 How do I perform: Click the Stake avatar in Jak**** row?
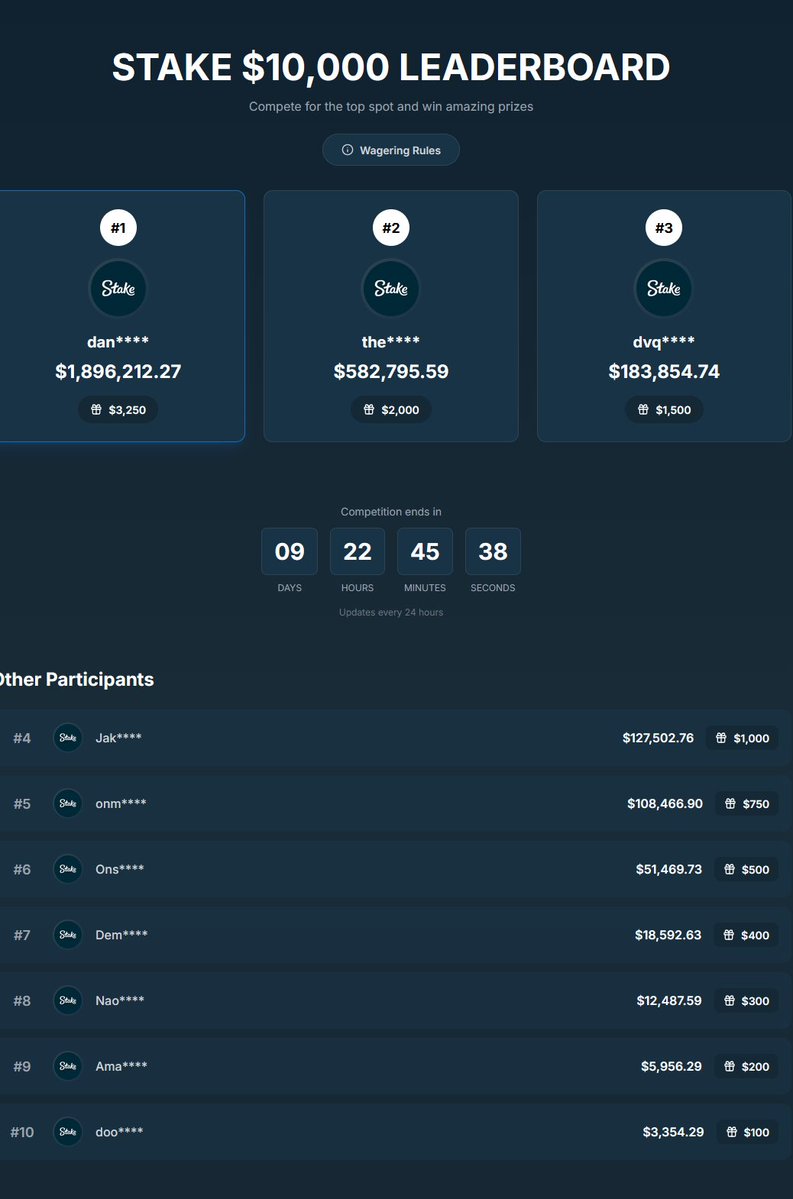click(67, 738)
